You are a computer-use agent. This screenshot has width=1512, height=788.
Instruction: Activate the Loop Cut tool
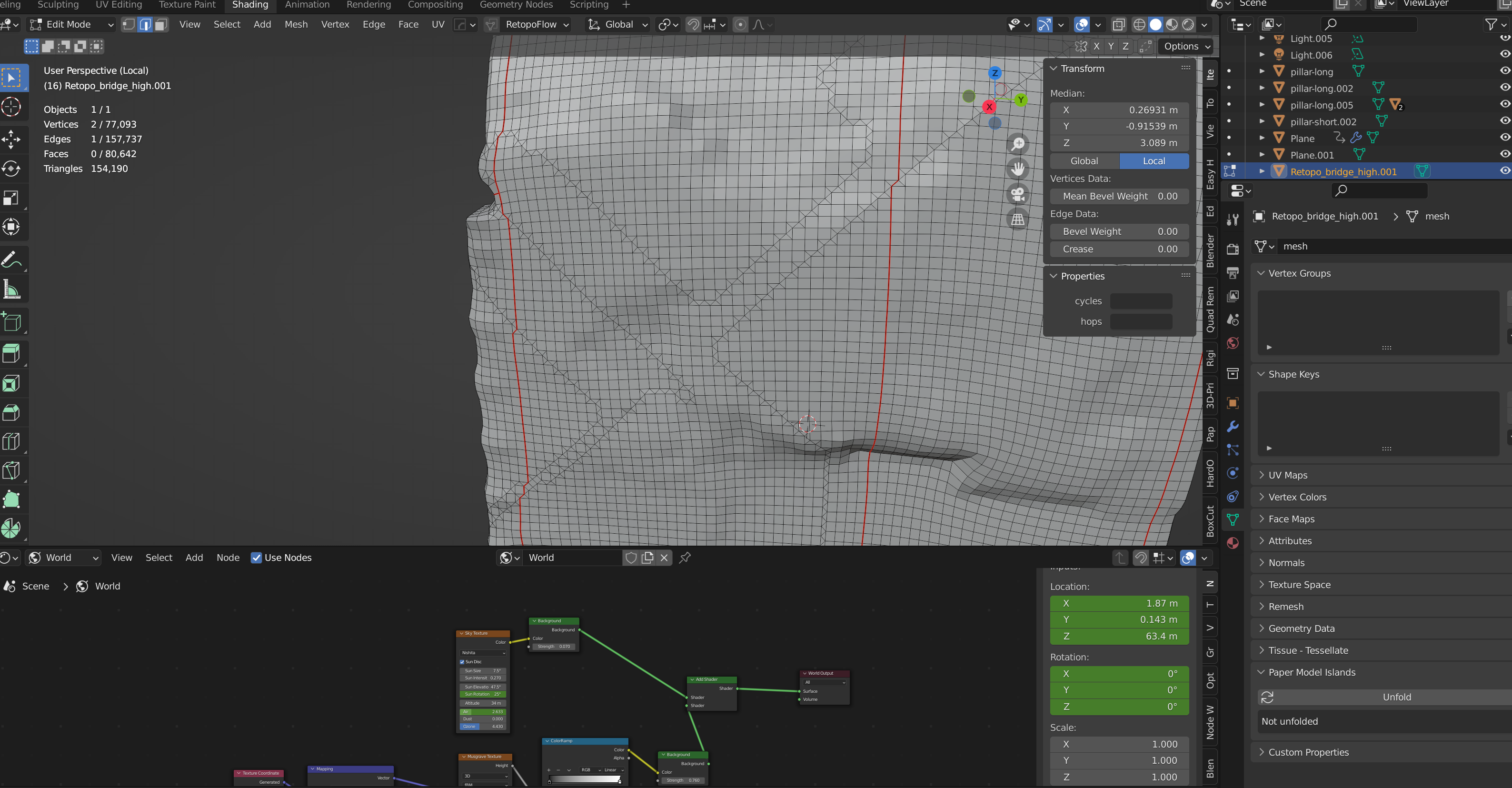click(x=12, y=441)
